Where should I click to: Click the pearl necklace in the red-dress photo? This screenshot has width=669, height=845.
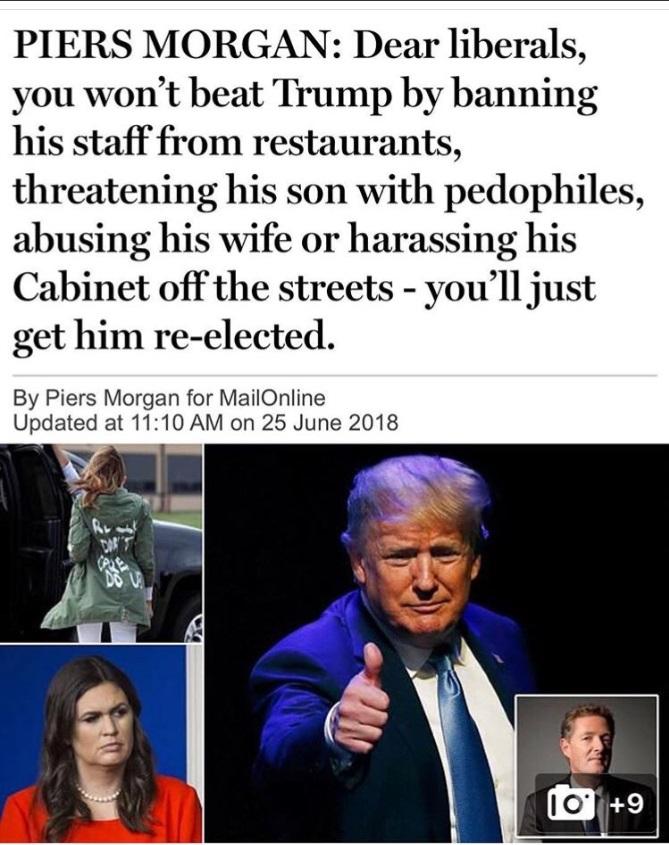point(99,793)
